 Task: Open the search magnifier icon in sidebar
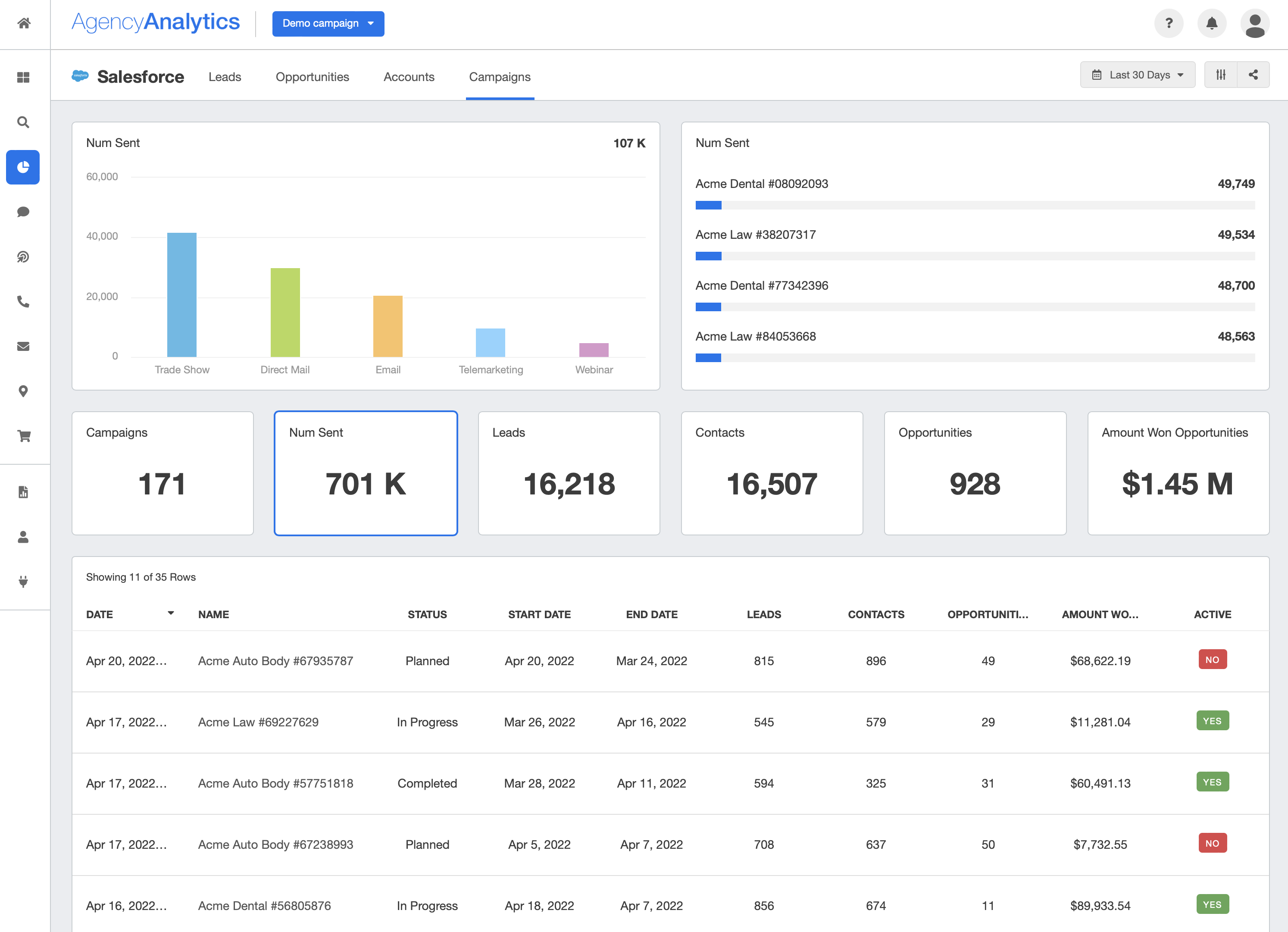23,122
